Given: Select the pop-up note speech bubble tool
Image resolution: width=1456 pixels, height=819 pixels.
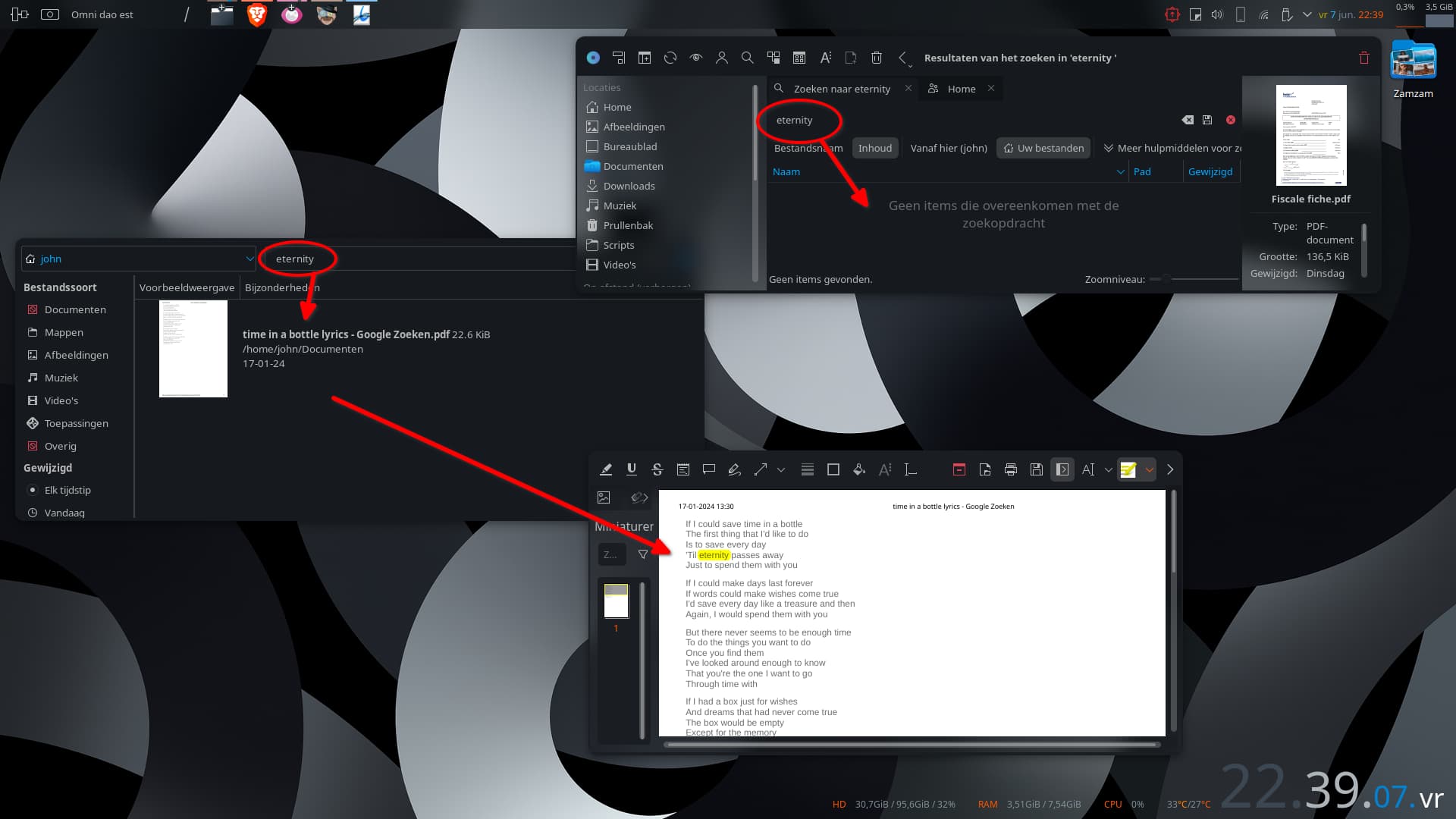Looking at the screenshot, I should [709, 469].
